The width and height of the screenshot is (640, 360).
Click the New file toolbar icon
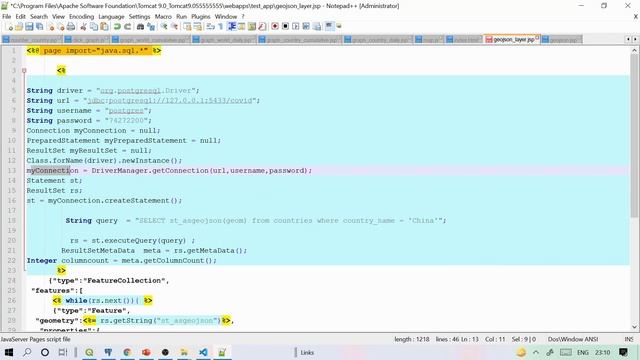9,27
